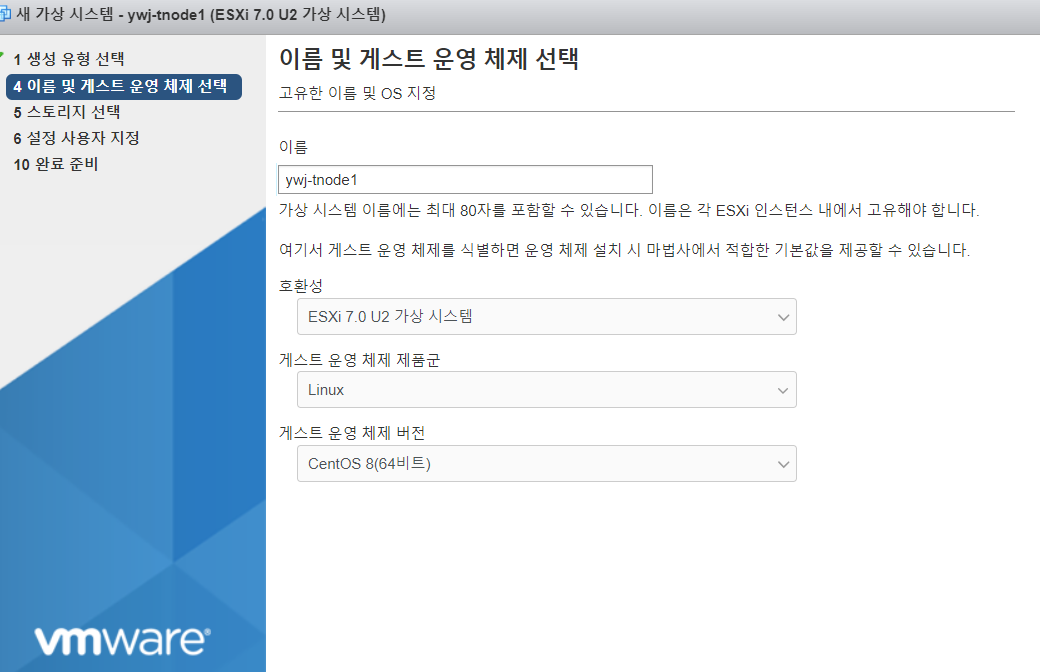Go to step 10 완료 준비
The height and width of the screenshot is (672, 1040).
(56, 164)
